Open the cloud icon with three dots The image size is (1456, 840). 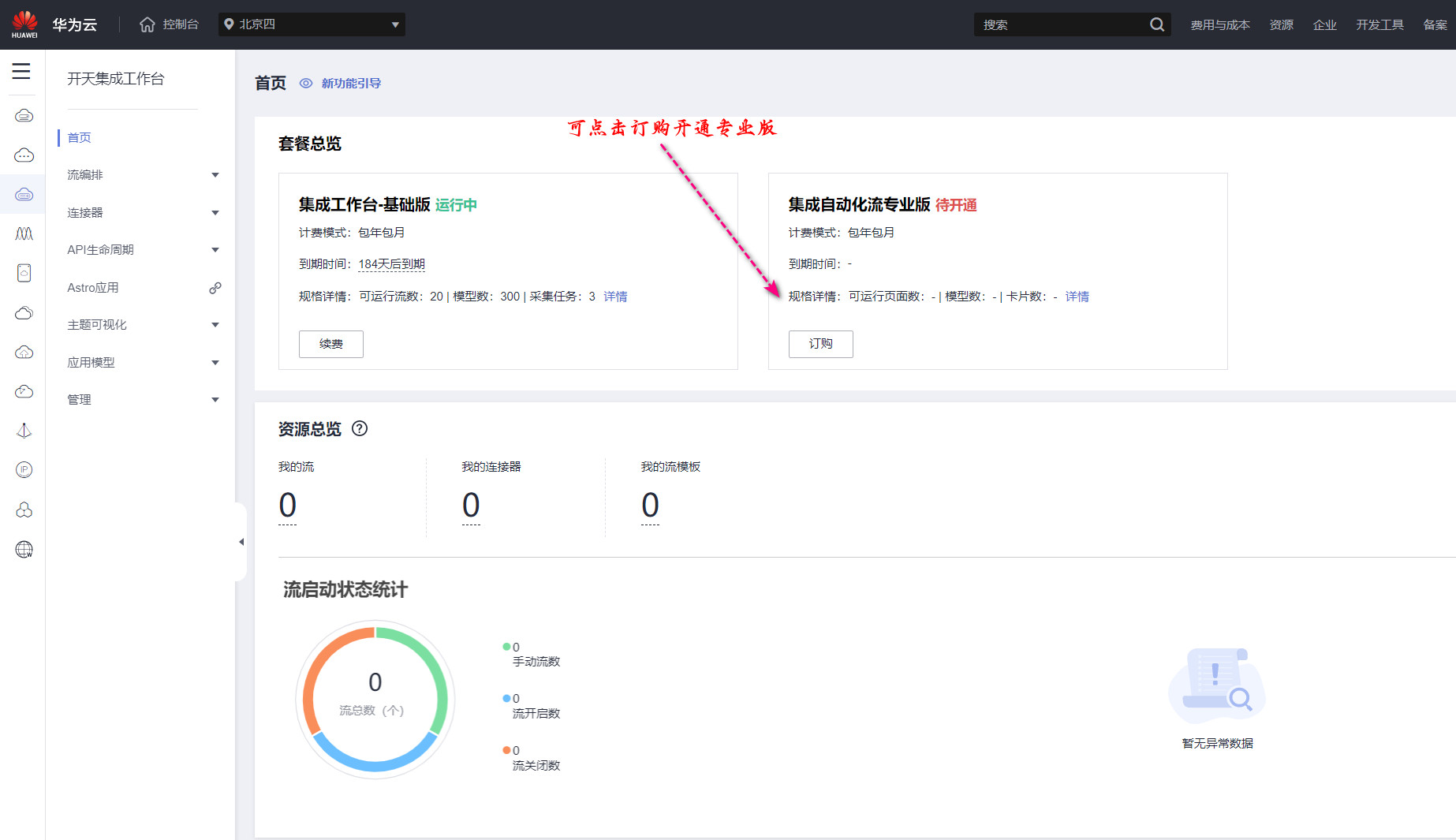[24, 155]
